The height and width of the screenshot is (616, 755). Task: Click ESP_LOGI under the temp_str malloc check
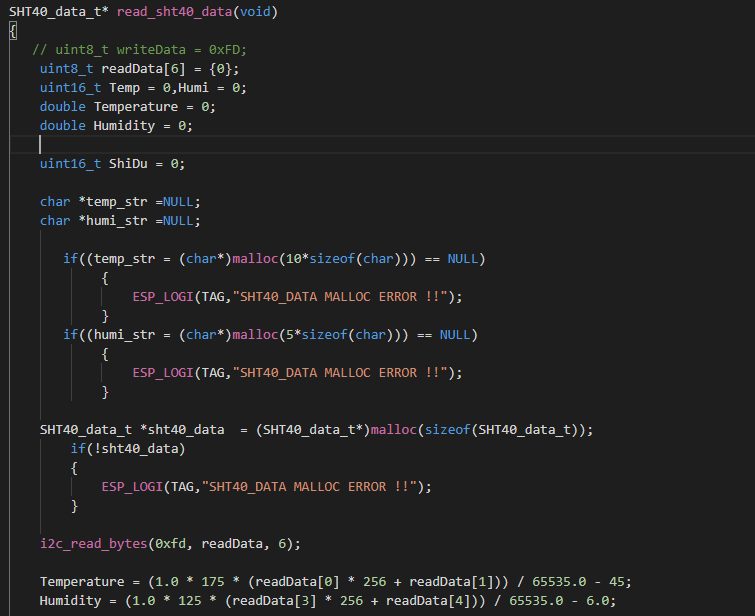click(163, 297)
